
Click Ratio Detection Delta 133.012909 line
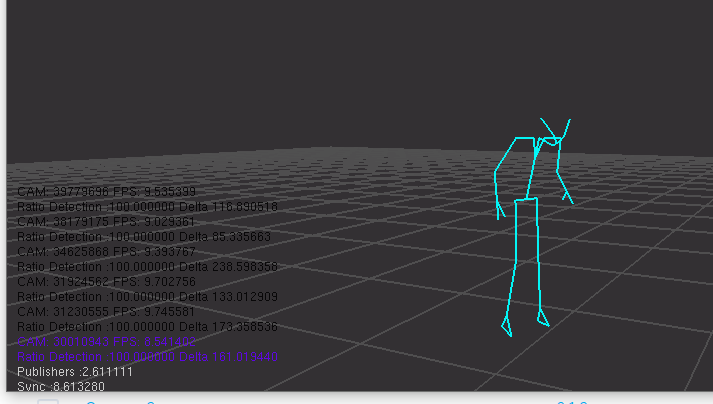pos(147,297)
